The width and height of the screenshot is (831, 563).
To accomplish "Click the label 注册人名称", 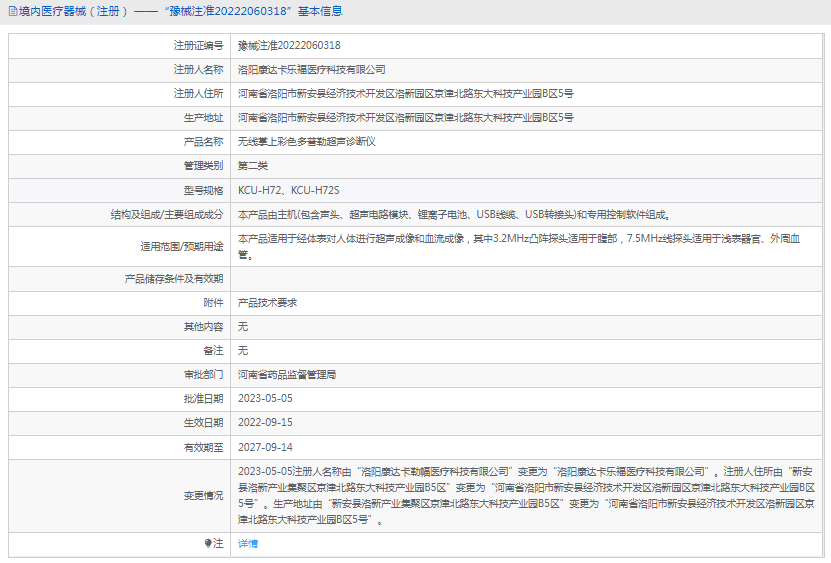I will [x=198, y=69].
